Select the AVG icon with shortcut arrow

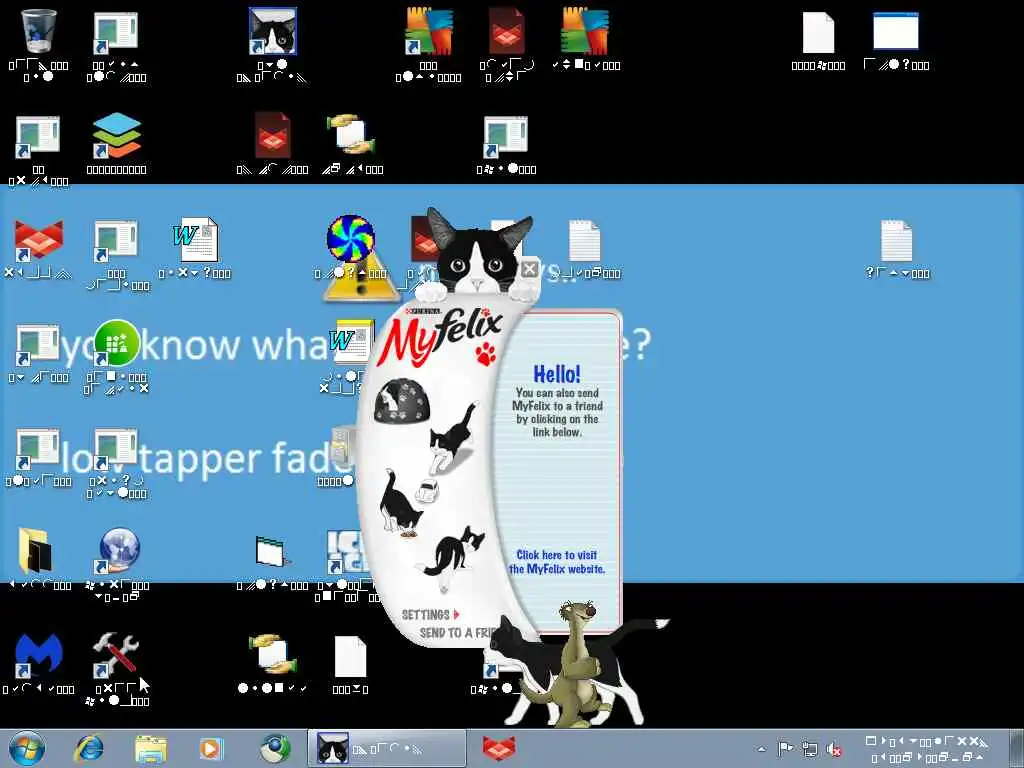(428, 31)
